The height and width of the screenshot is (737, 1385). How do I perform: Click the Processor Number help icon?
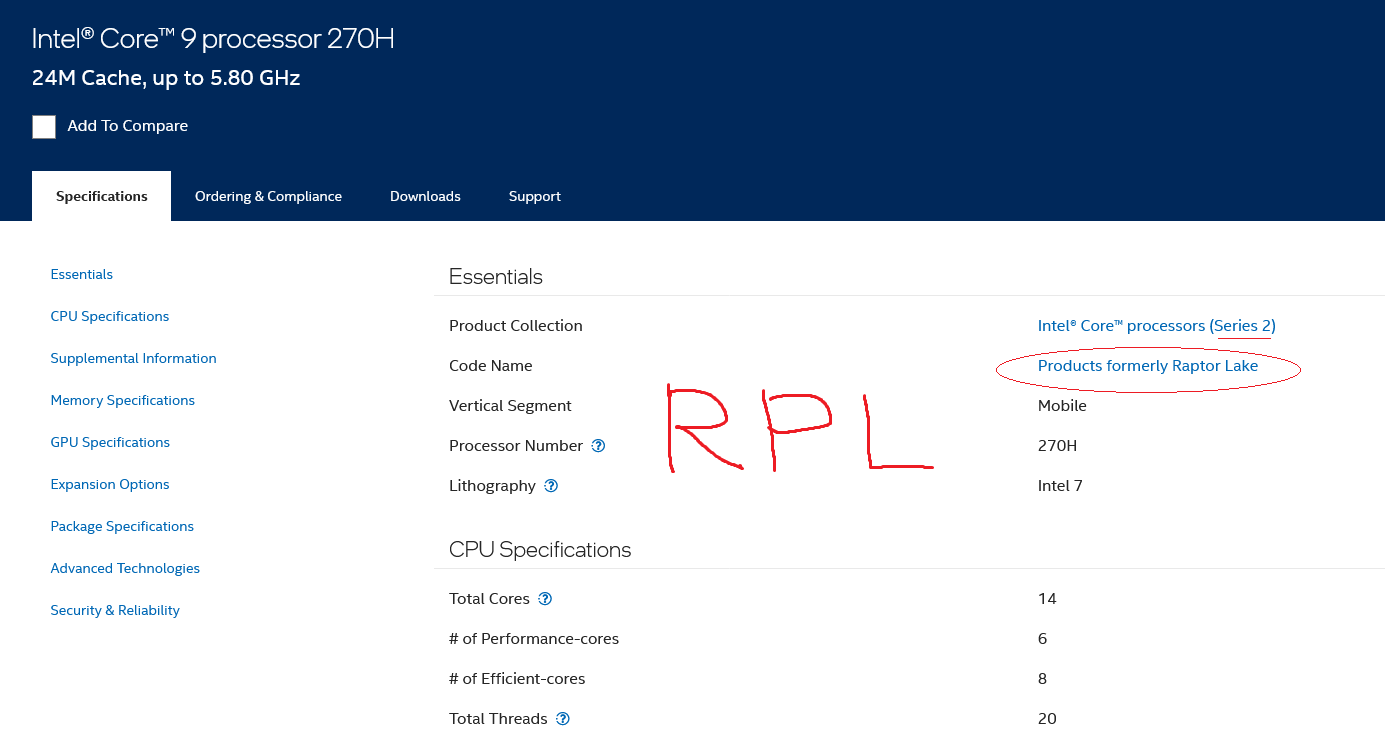coord(598,446)
